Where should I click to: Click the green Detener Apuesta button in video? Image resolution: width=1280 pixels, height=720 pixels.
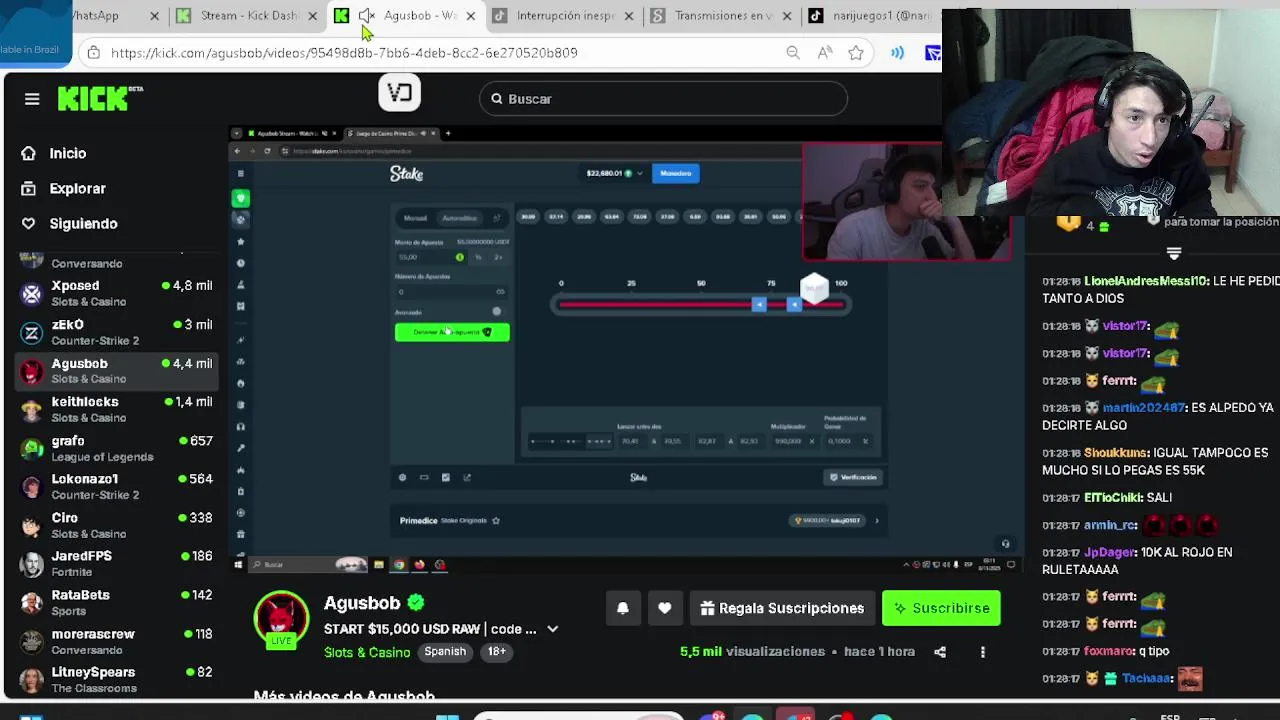(x=452, y=332)
